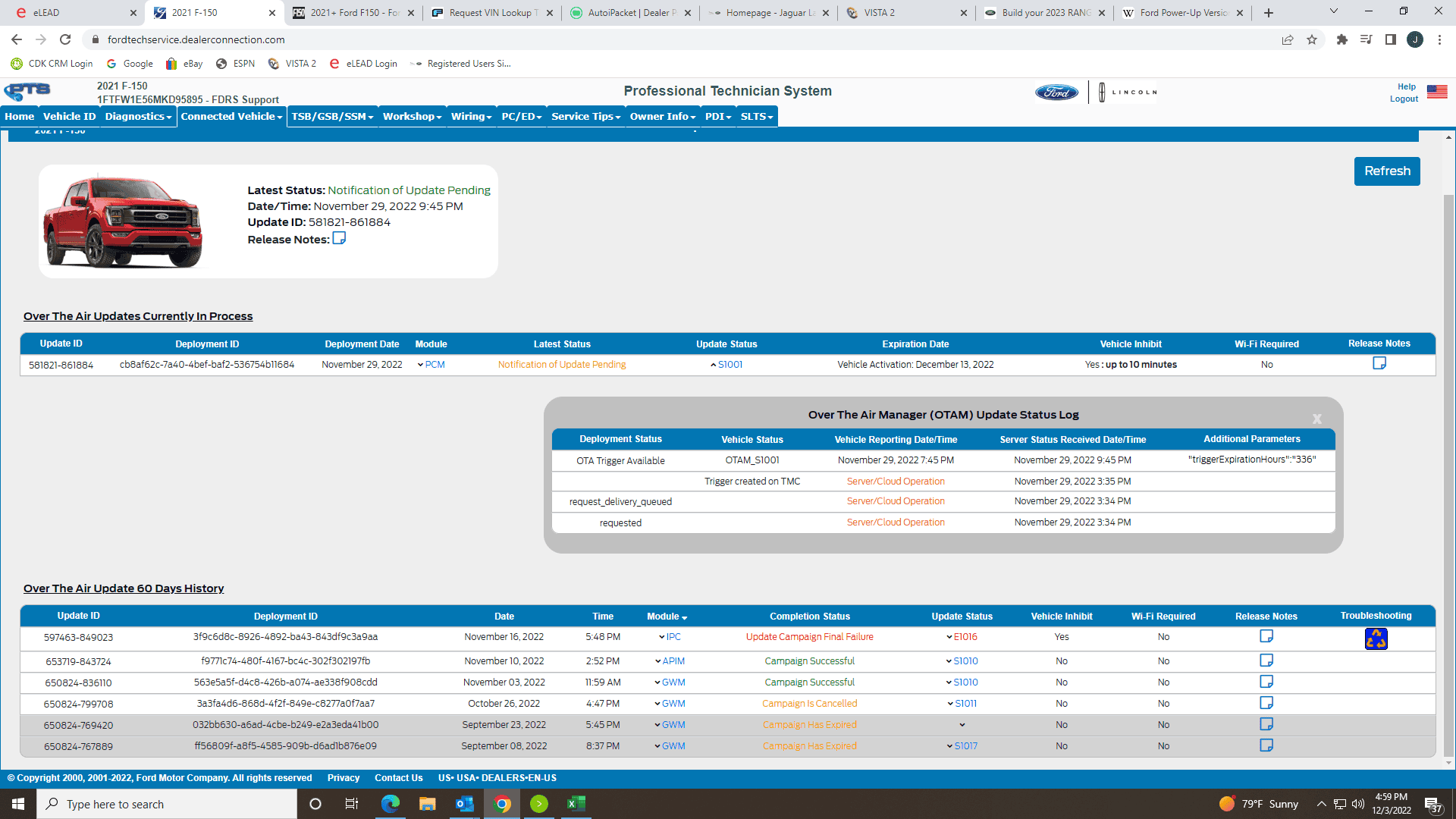
Task: Open release notes for the PCM update in process
Action: click(x=1379, y=363)
